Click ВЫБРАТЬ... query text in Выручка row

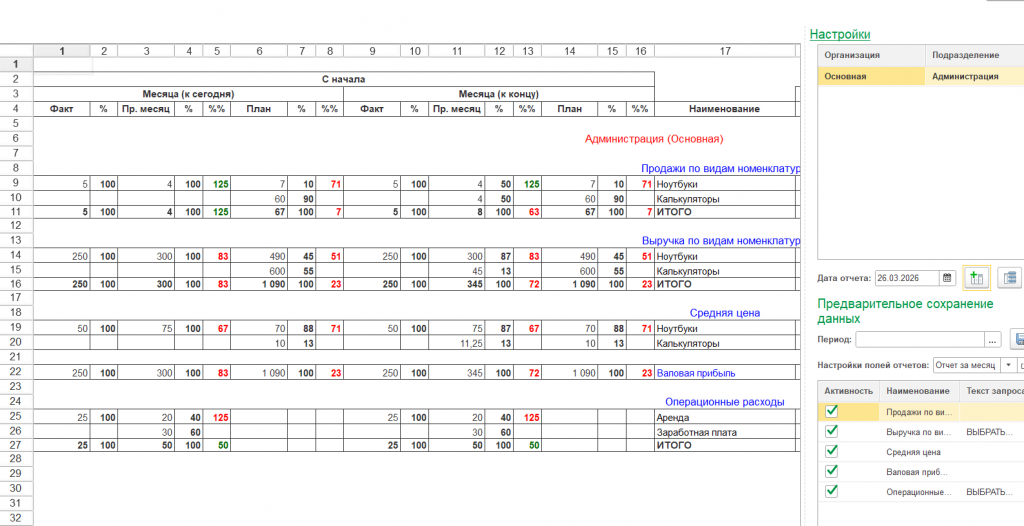[x=991, y=432]
